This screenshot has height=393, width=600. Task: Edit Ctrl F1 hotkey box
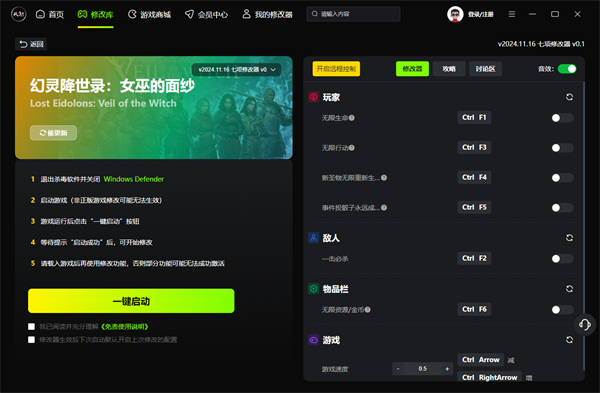click(474, 117)
